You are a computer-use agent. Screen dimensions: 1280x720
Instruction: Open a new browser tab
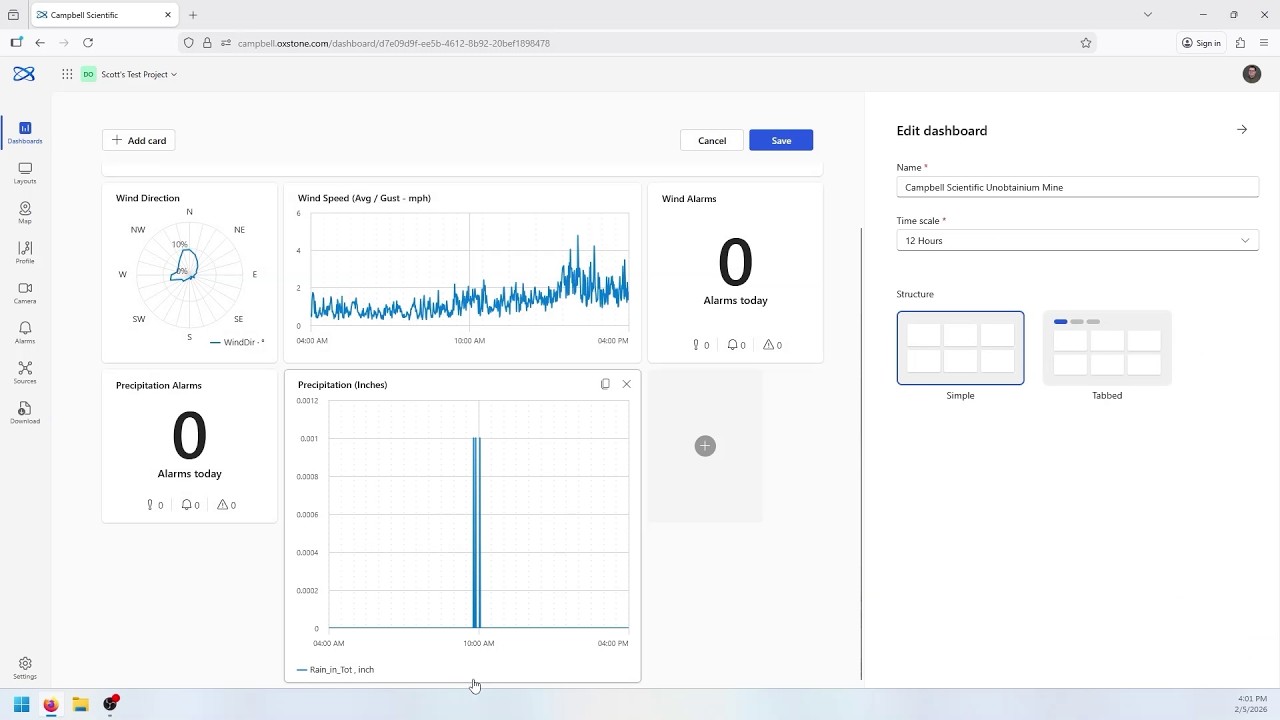(x=193, y=15)
